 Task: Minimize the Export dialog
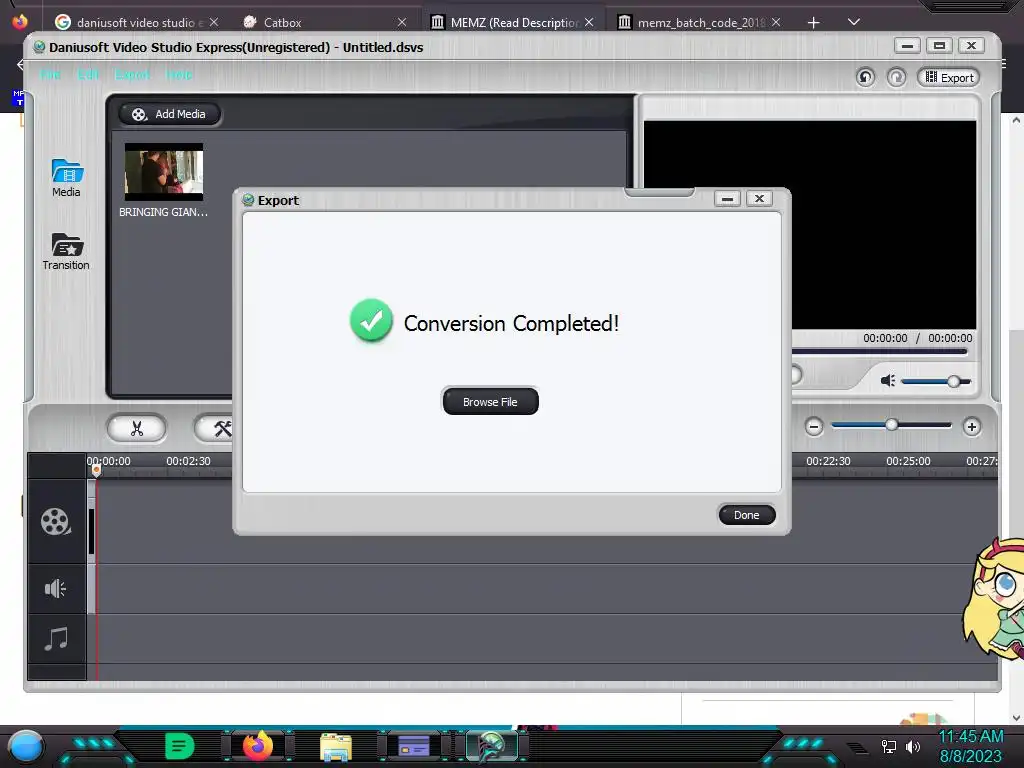728,199
